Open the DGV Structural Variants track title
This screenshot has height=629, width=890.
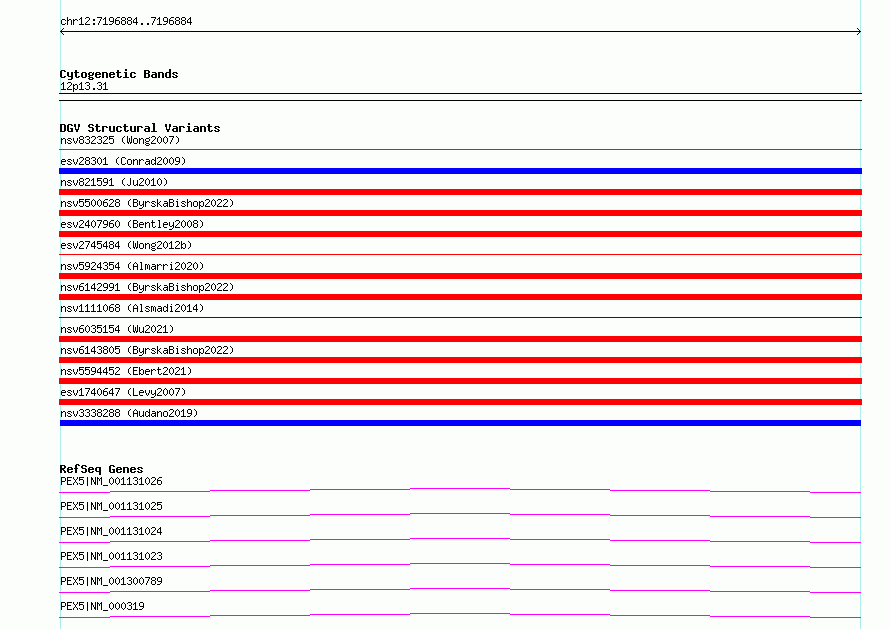(140, 128)
